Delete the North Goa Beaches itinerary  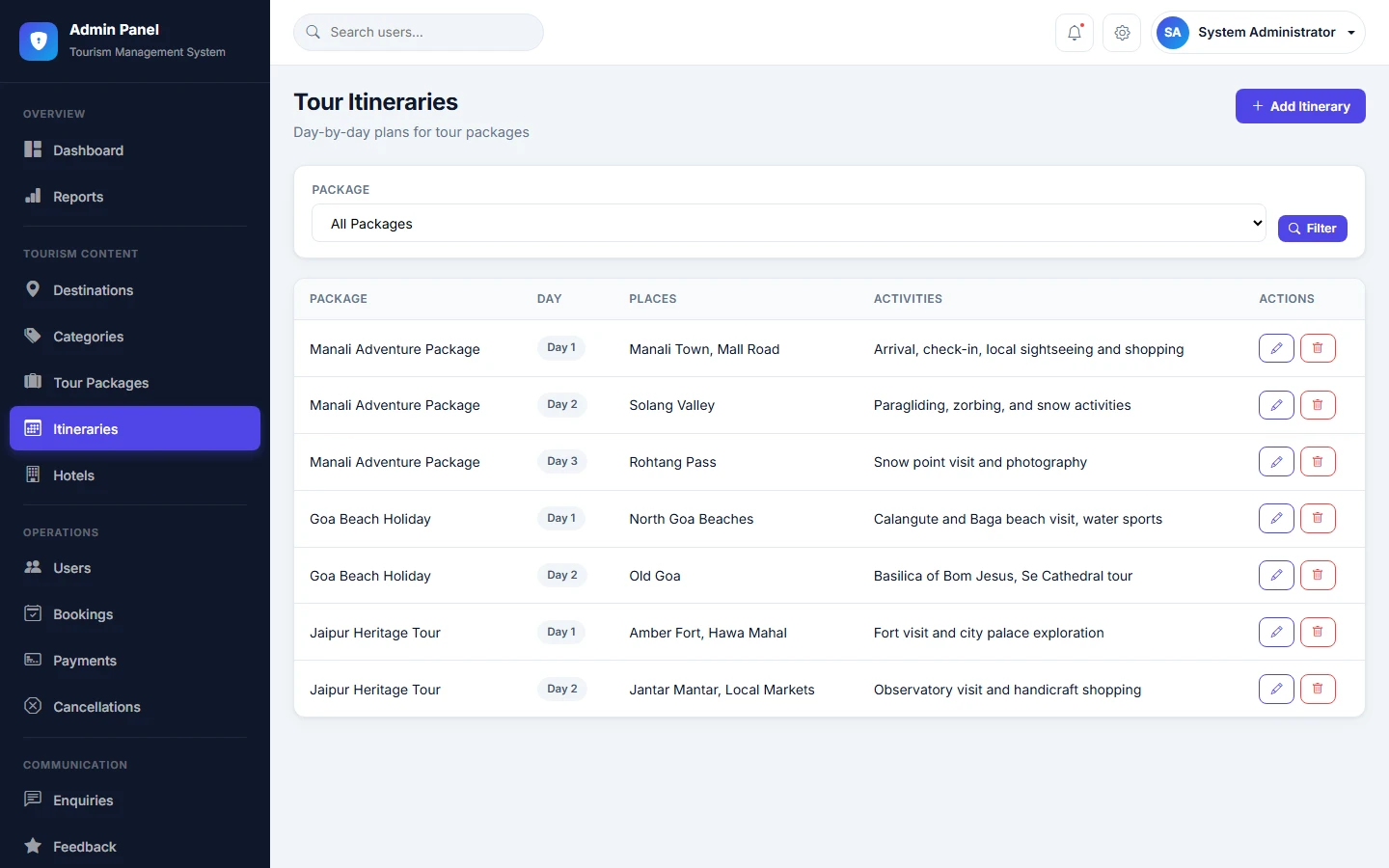coord(1318,519)
